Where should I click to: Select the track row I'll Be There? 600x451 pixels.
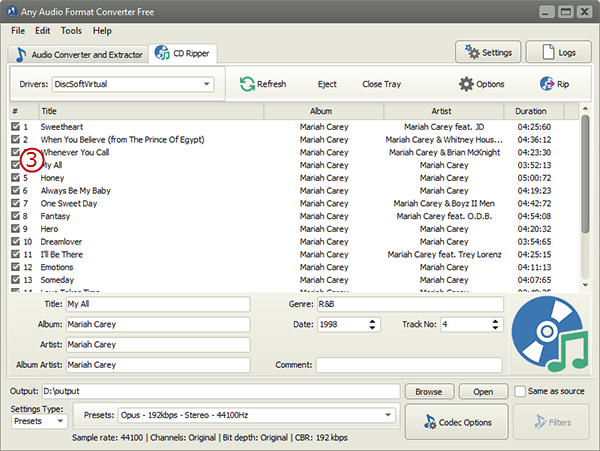click(x=294, y=254)
